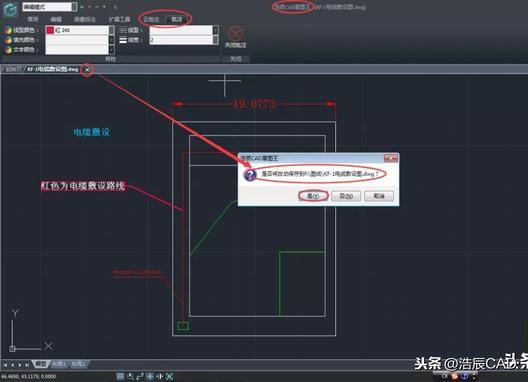This screenshot has width=528, height=382.
Task: Click the 关闭批注 (close annotation) icon
Action: pos(235,34)
